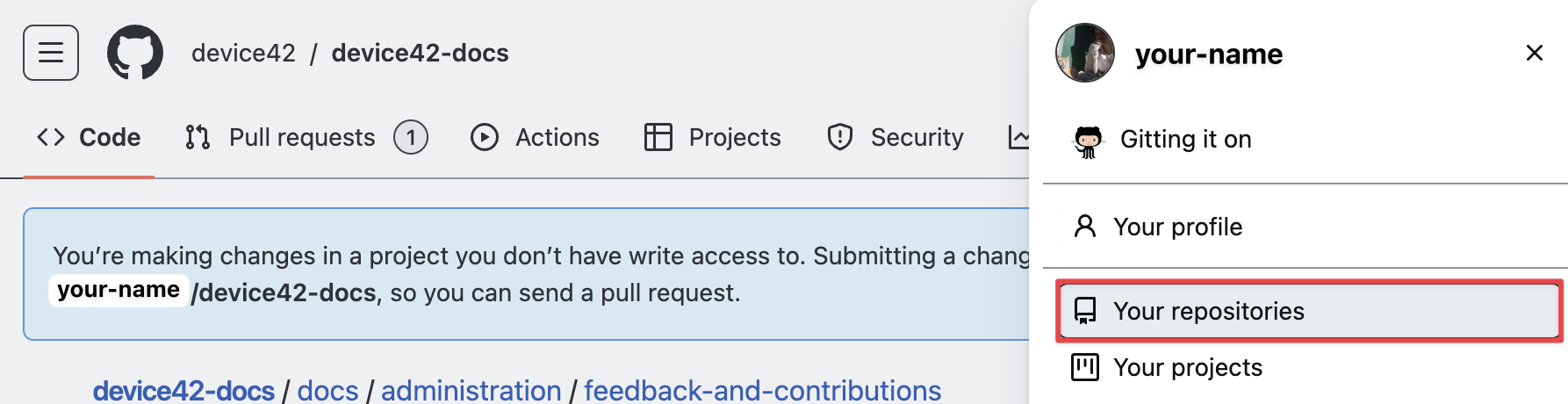Navigate to docs breadcrumb folder

pos(327,390)
